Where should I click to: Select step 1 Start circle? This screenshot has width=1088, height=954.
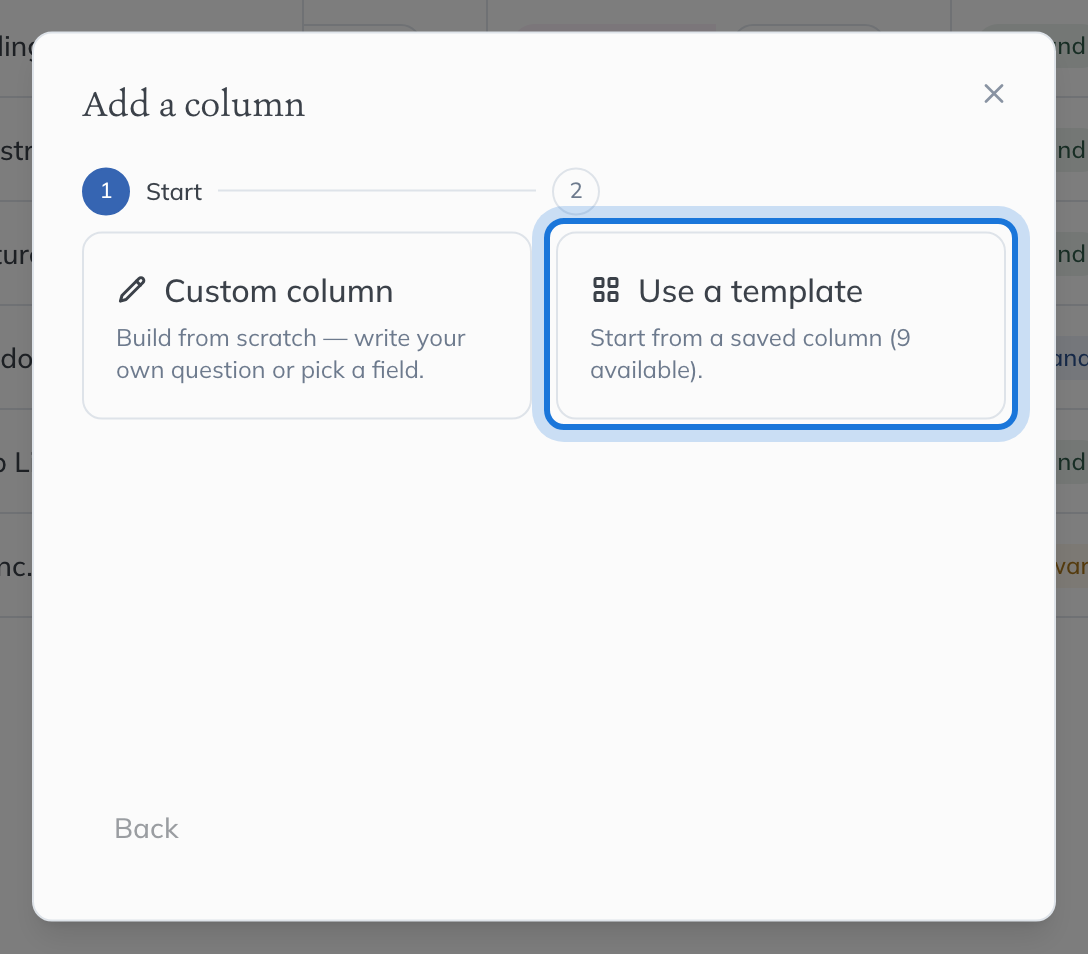(106, 191)
